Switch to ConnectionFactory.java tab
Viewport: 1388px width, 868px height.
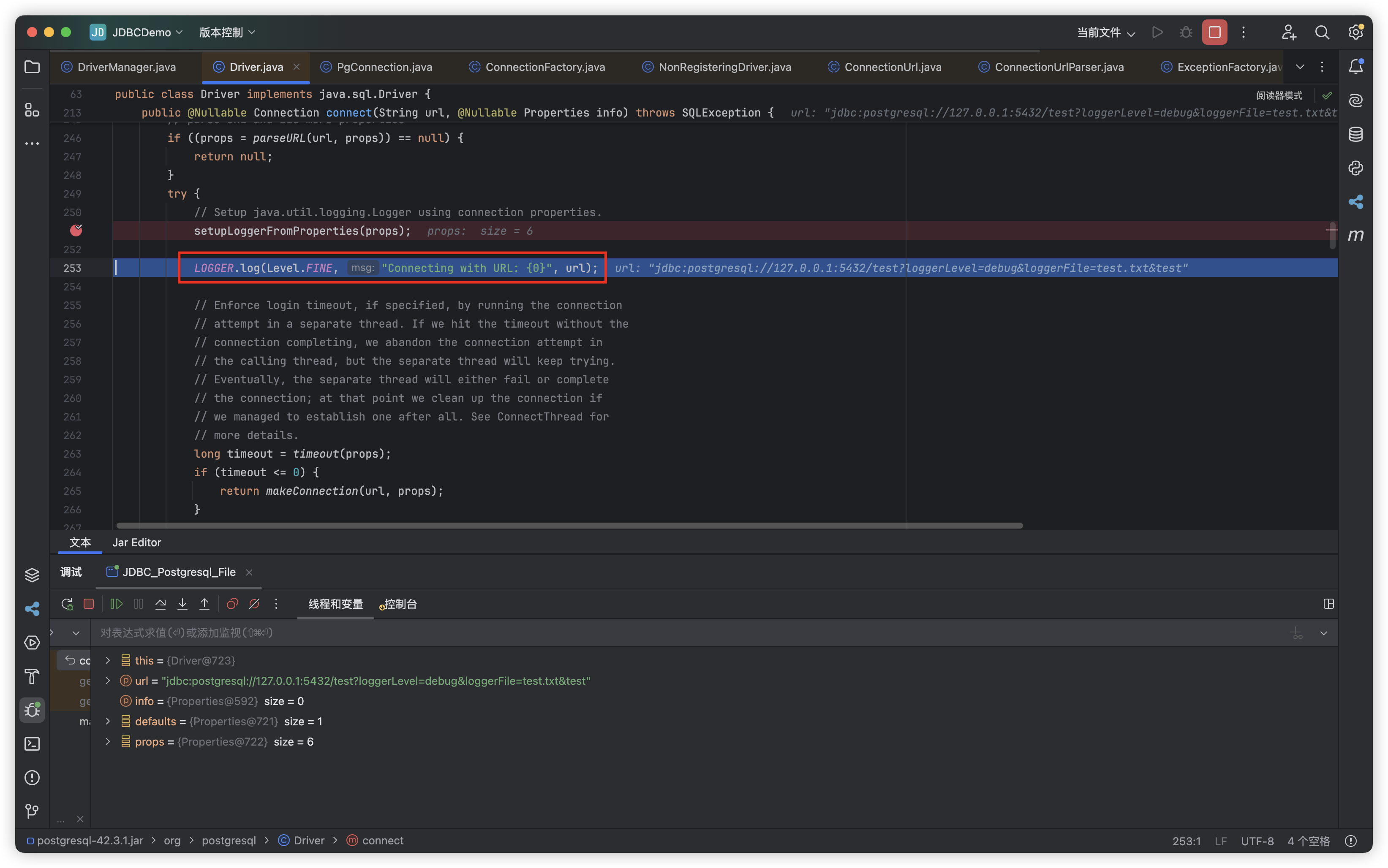(537, 67)
